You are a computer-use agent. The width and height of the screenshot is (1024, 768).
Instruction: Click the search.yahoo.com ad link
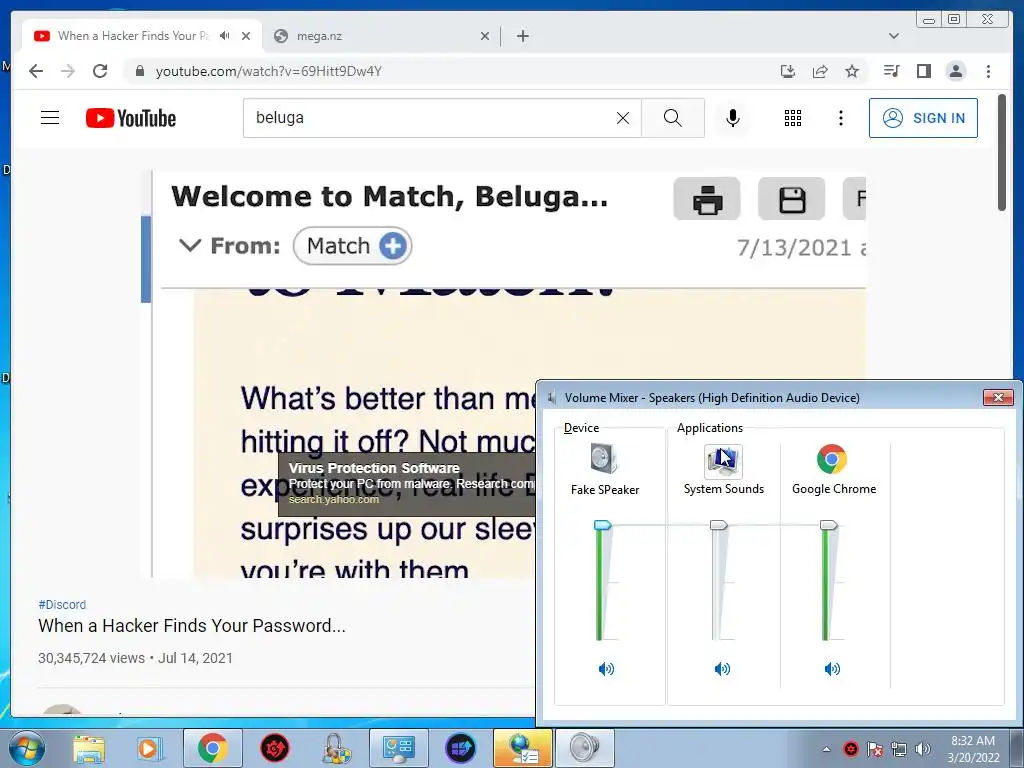[x=334, y=500]
